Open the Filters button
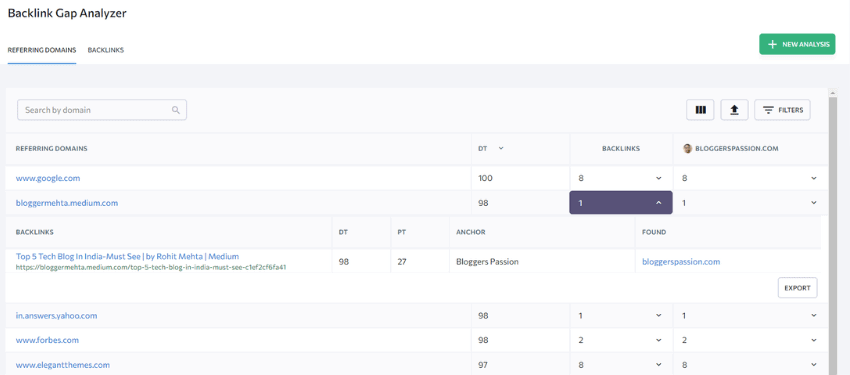The image size is (850, 375). pyautogui.click(x=782, y=110)
